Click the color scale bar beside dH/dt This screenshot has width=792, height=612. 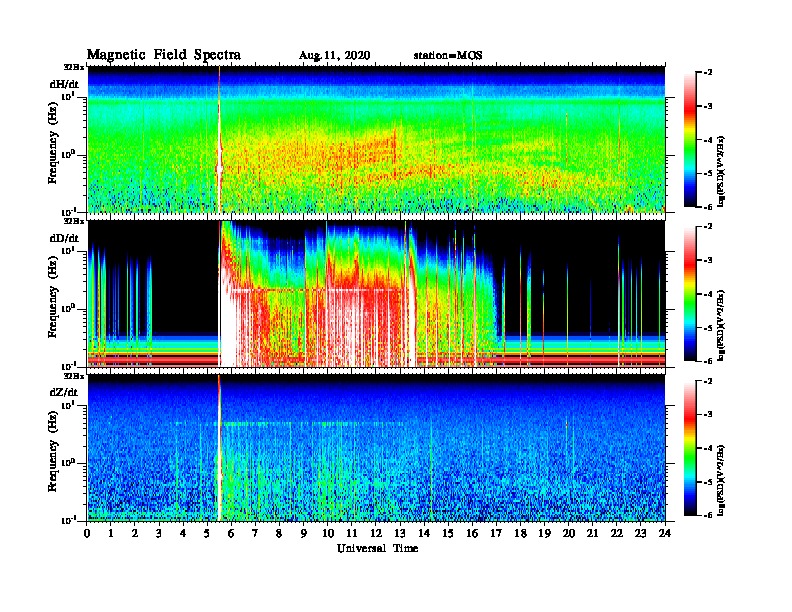click(x=690, y=139)
